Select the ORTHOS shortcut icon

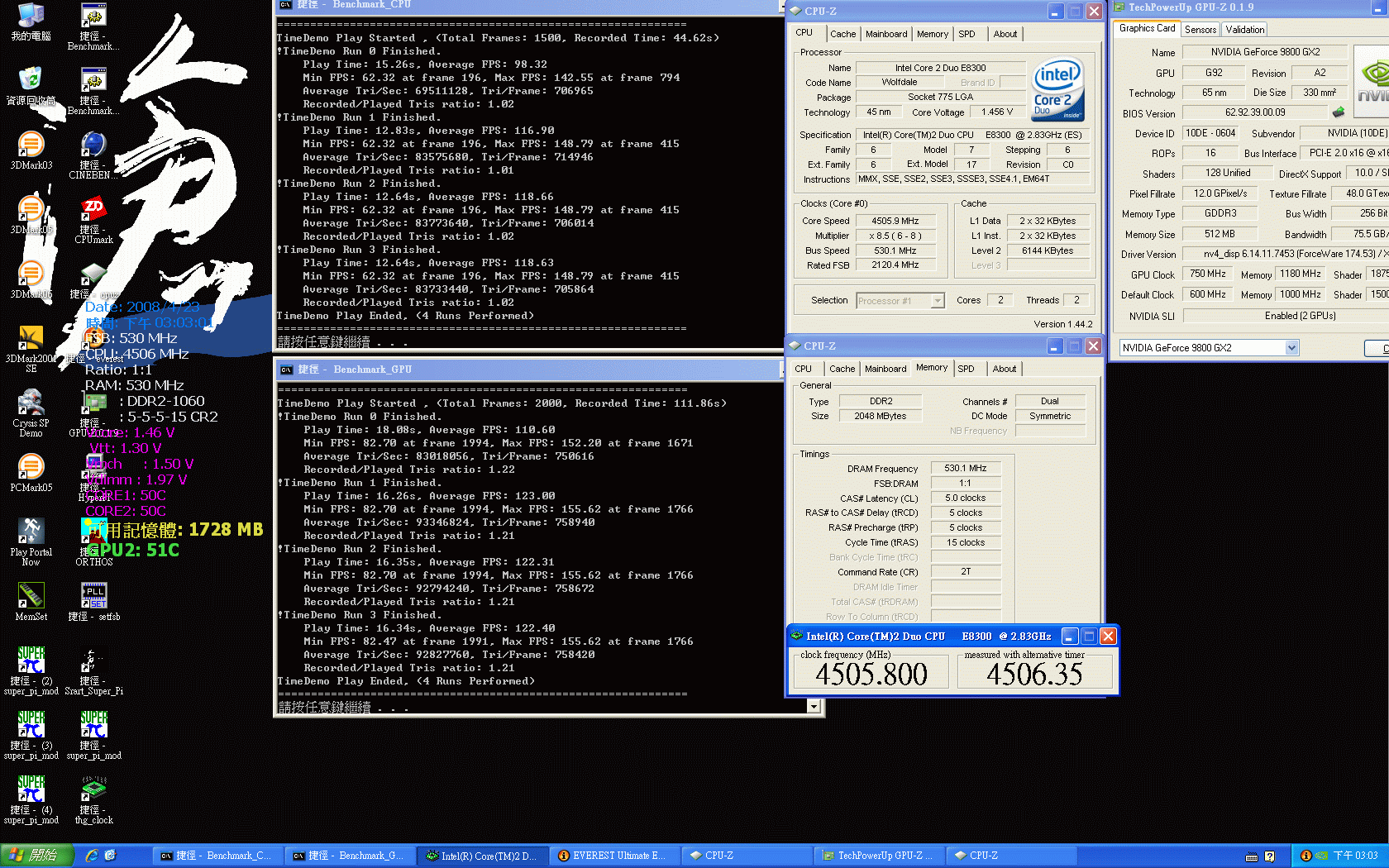click(93, 542)
